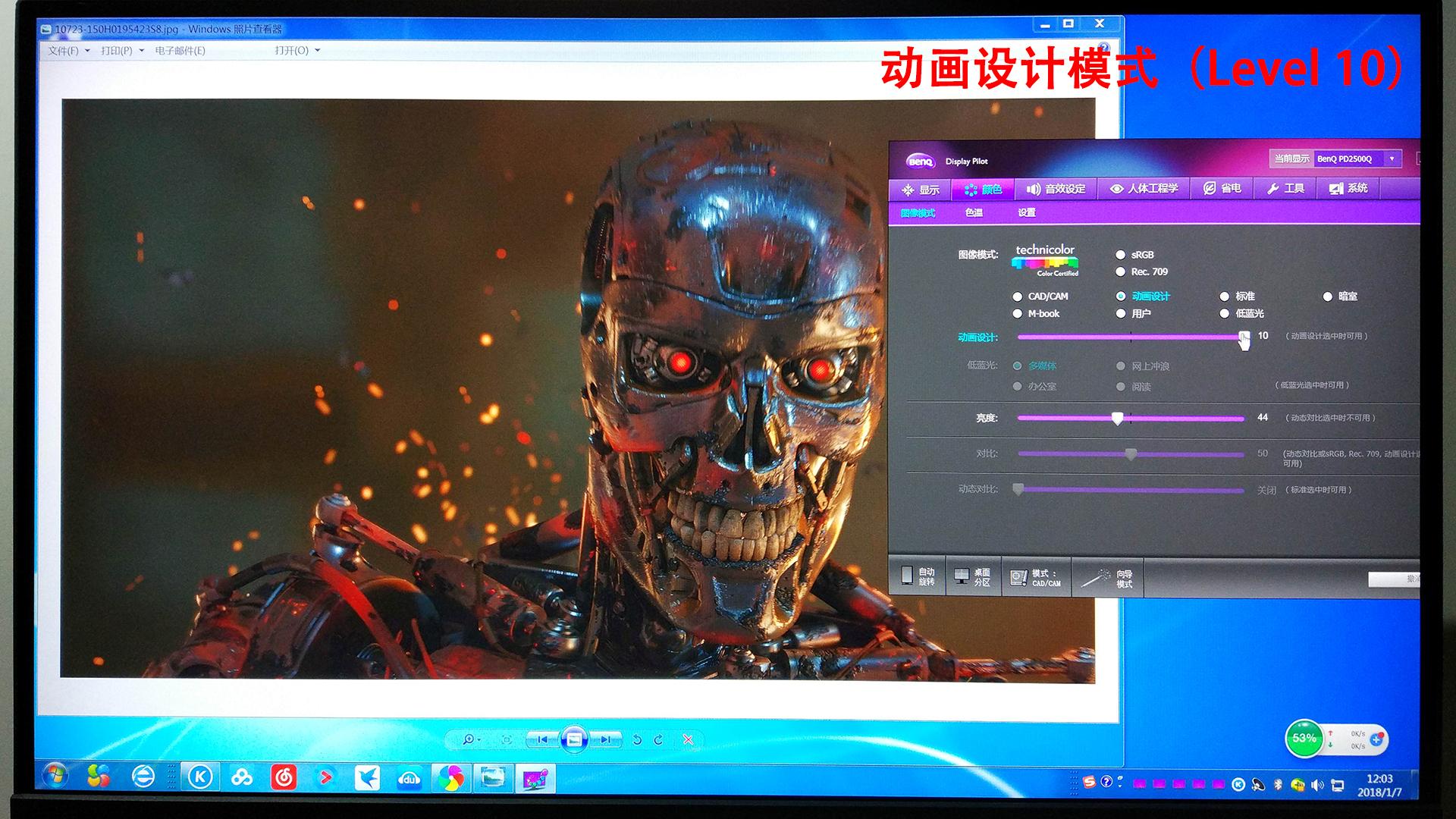Open the 桌面分区 desktop partition tool
The image size is (1456, 819).
point(972,576)
